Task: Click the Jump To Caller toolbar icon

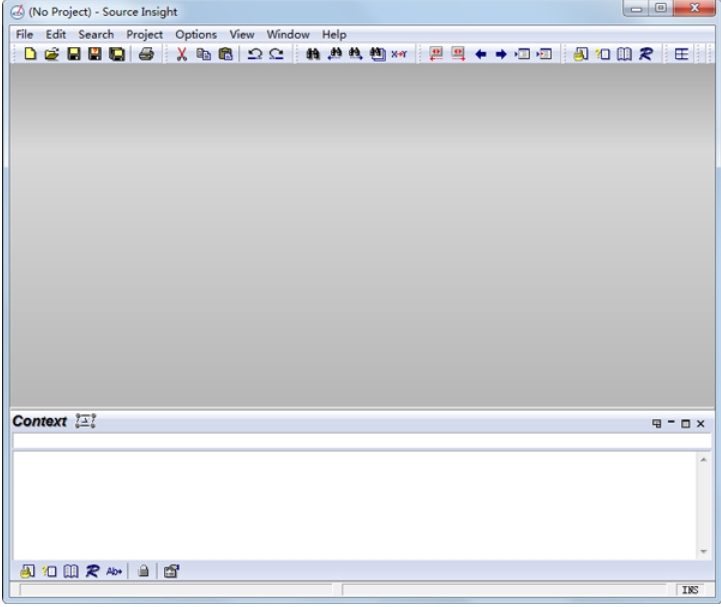Action: [x=544, y=54]
